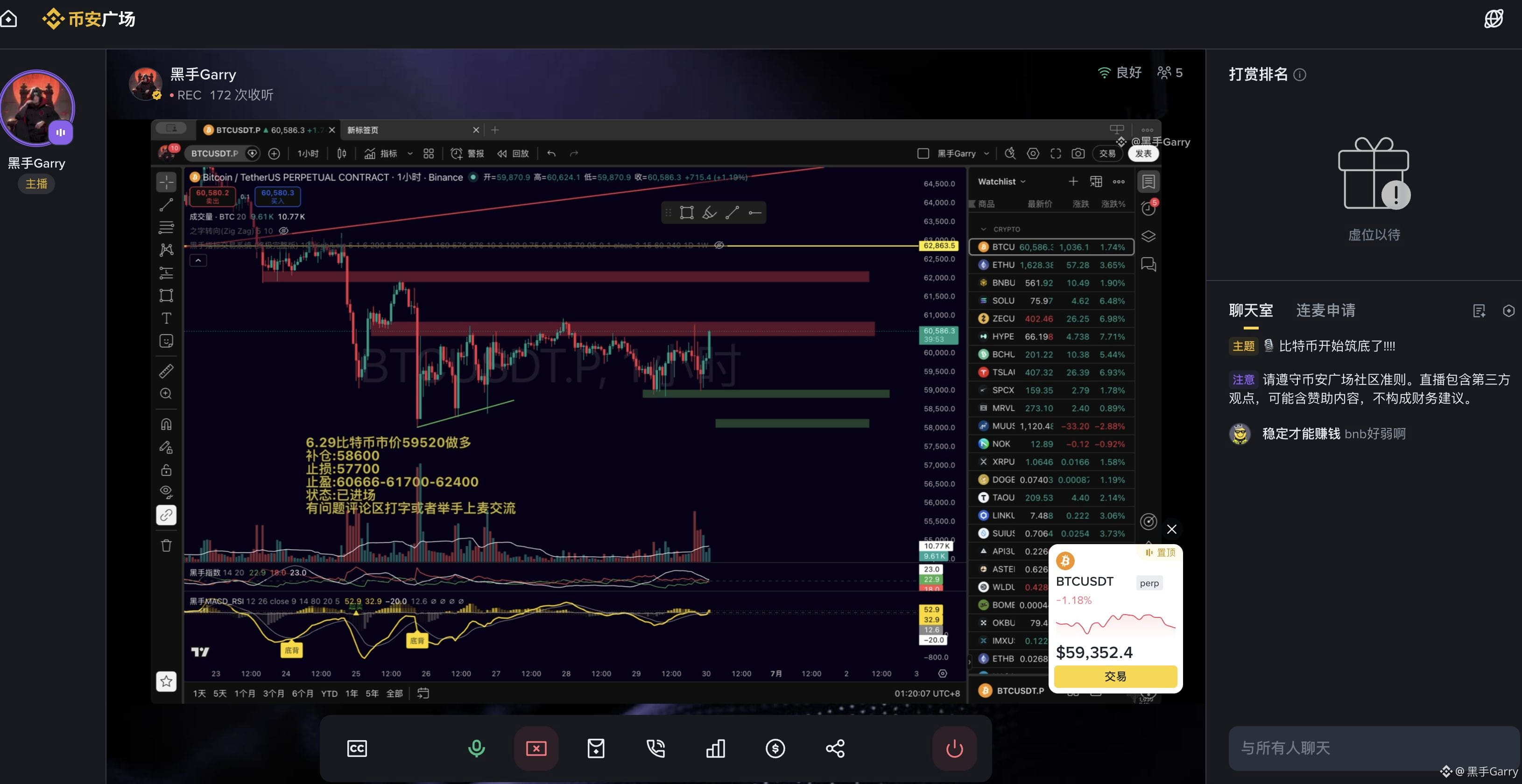Delete drawings with the trash icon

pyautogui.click(x=166, y=546)
